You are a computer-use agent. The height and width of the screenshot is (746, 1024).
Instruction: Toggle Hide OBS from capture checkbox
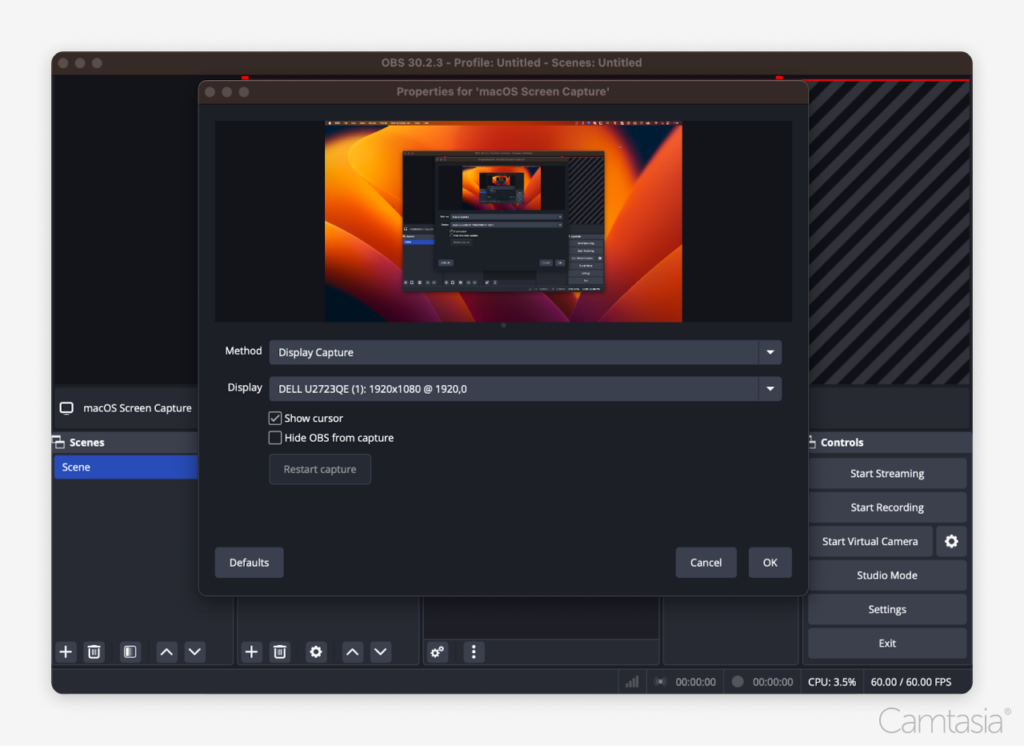pos(275,438)
